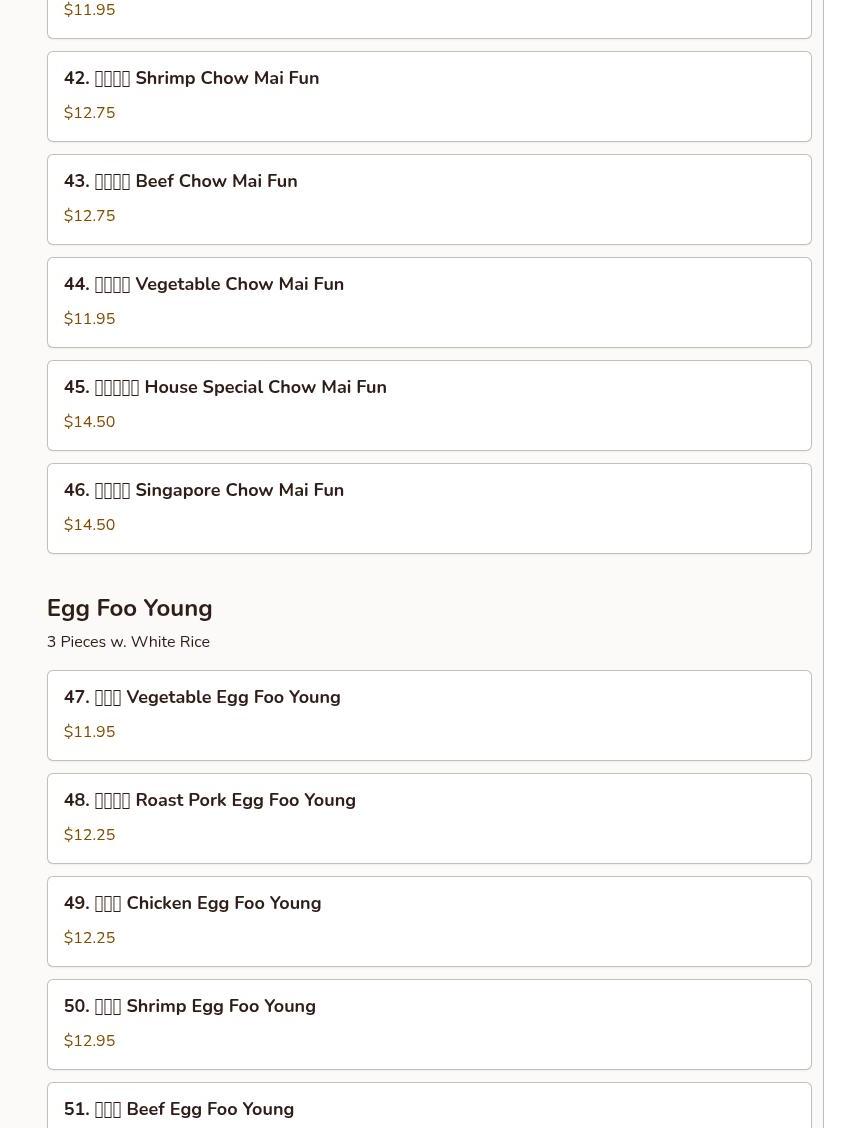Click the partially visible $11.95 card at top
This screenshot has width=844, height=1128.
428,17
